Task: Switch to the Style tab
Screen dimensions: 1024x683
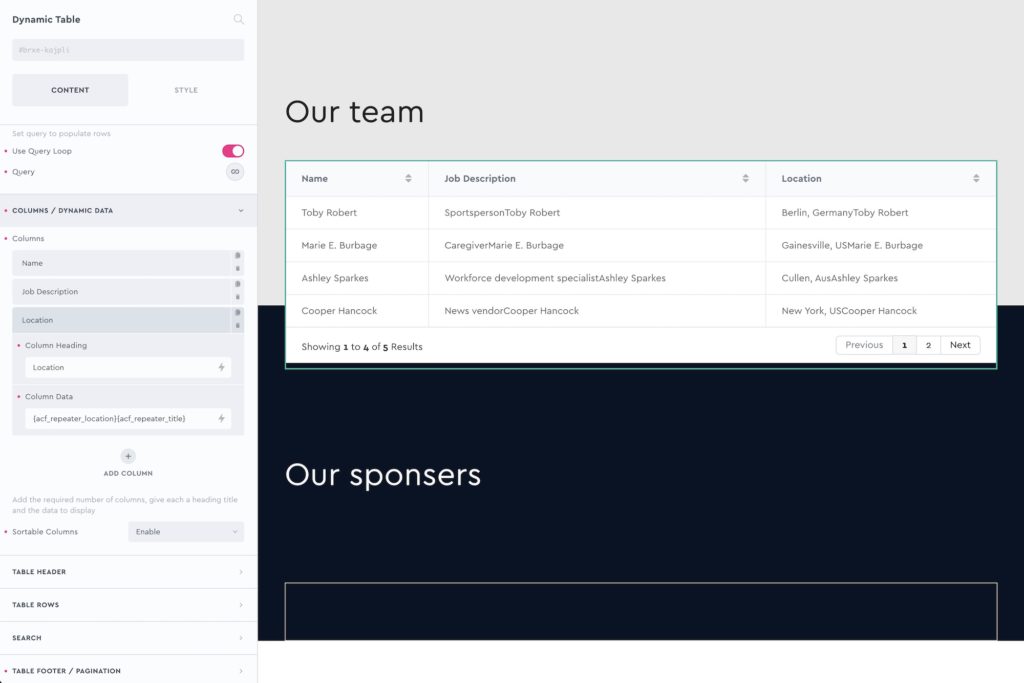Action: coord(186,90)
